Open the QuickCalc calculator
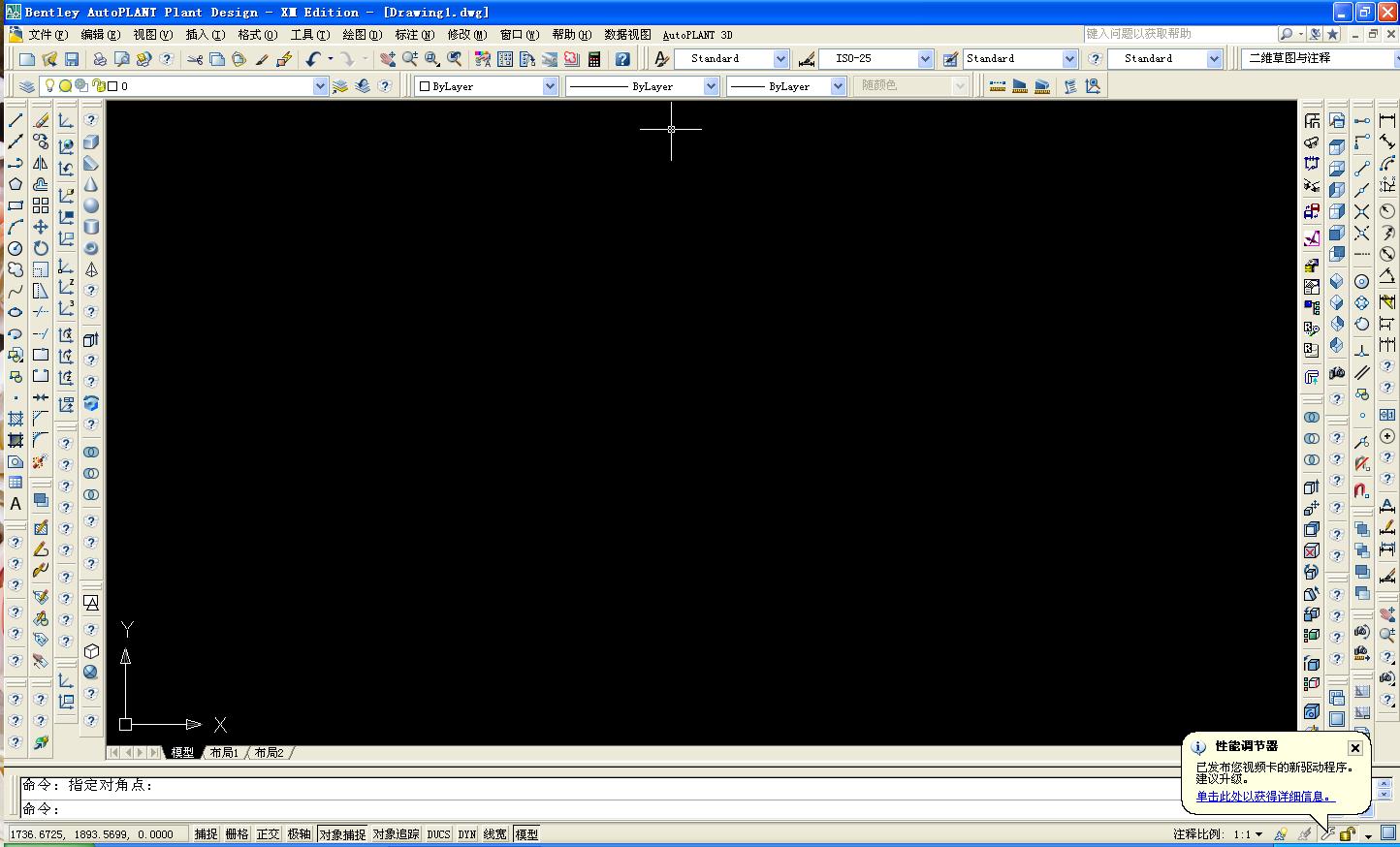Screen dimensions: 1400x847 pos(594,59)
